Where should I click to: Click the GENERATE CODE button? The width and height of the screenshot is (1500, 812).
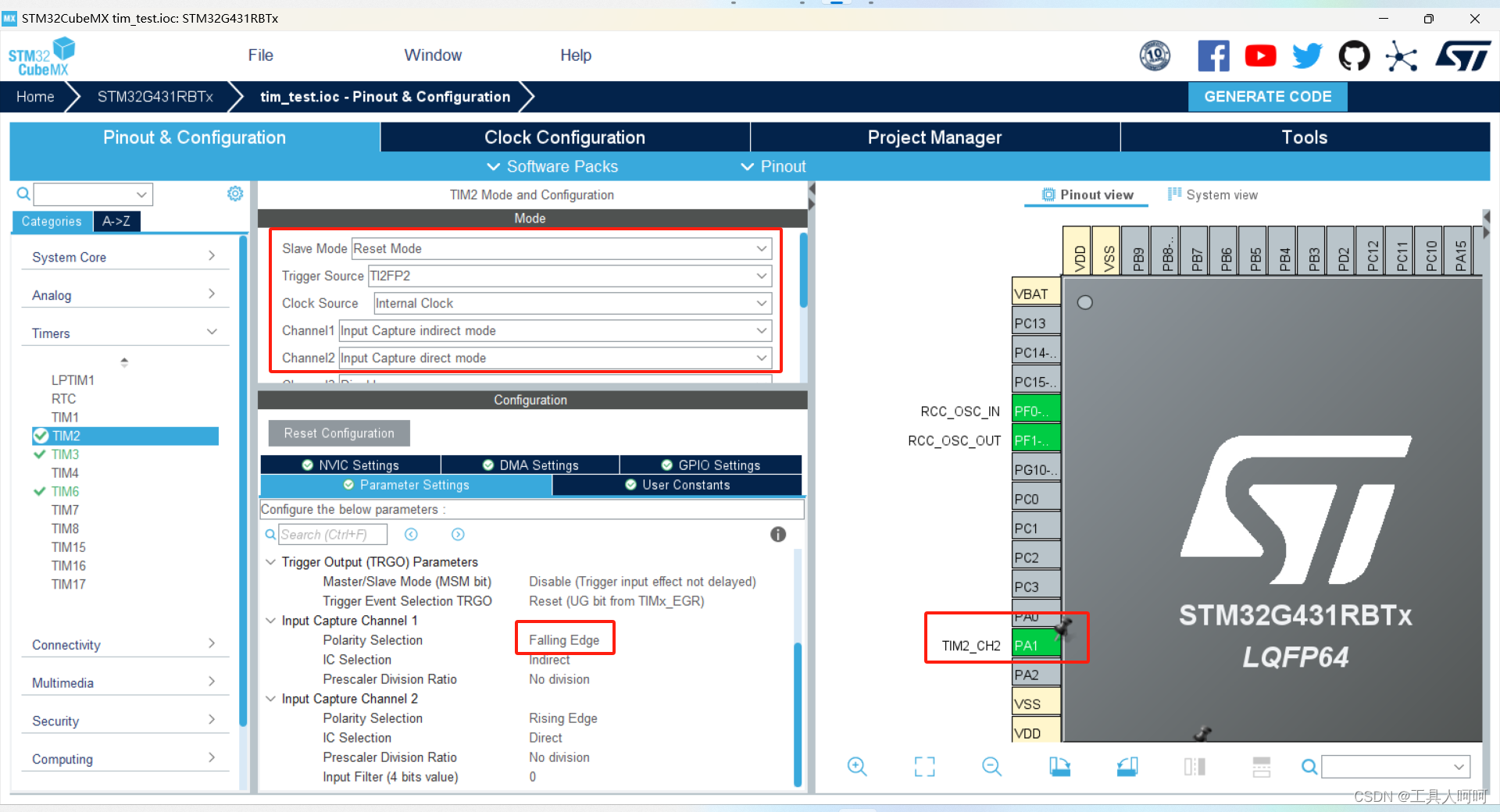[1267, 97]
